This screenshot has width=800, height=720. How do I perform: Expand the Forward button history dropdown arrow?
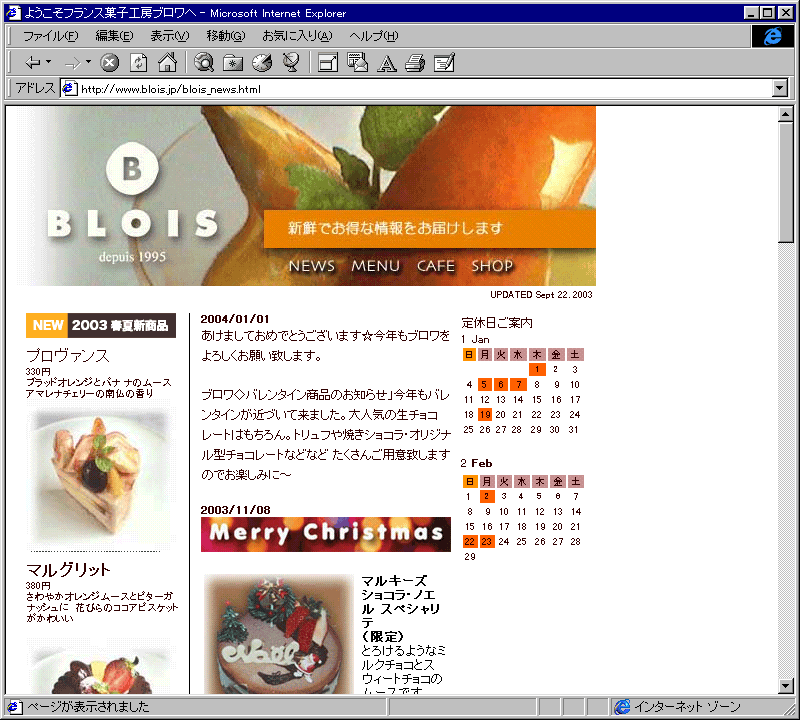(88, 62)
